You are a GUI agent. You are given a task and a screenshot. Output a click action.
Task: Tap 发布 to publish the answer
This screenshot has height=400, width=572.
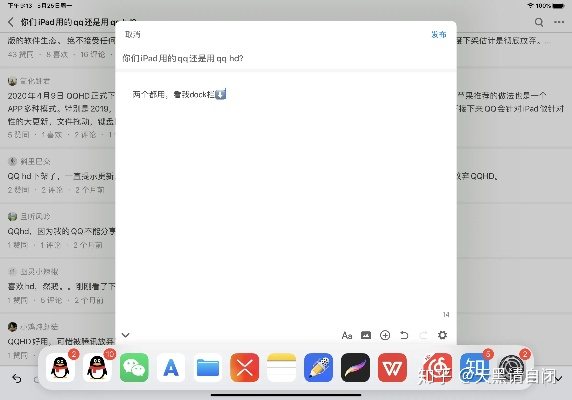(x=438, y=35)
